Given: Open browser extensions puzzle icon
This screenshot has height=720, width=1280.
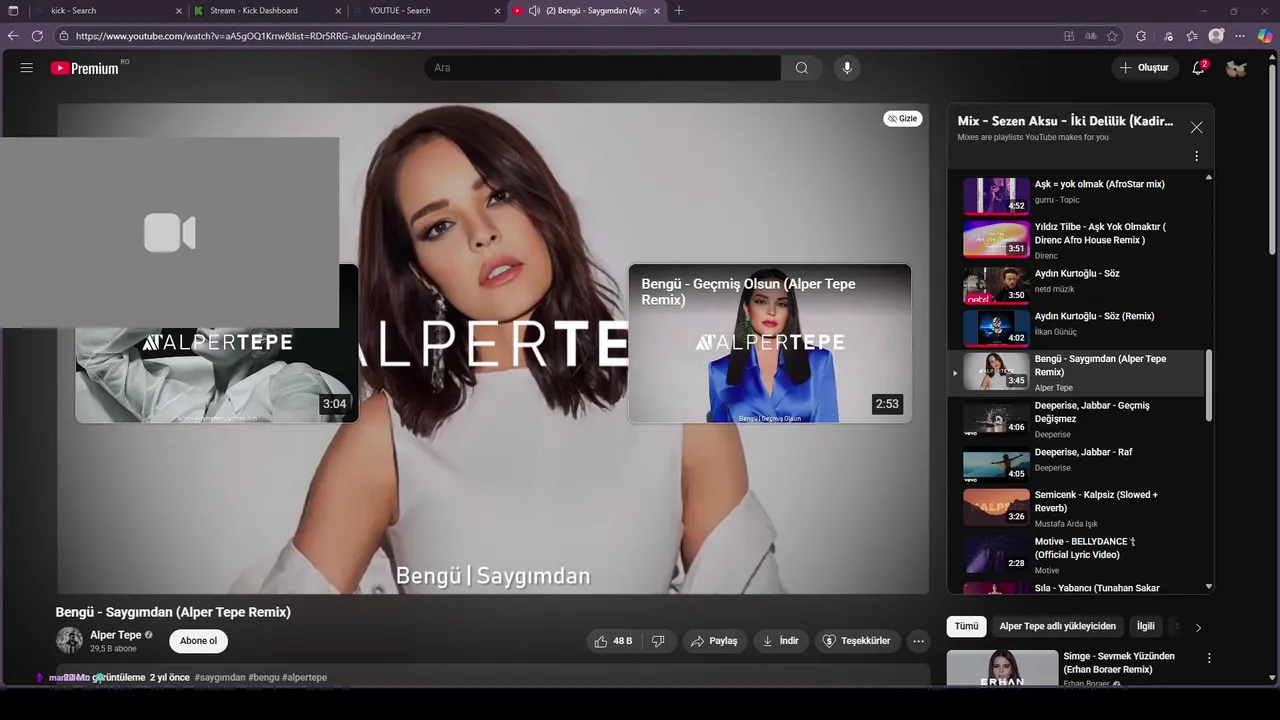Looking at the screenshot, I should pyautogui.click(x=1141, y=36).
